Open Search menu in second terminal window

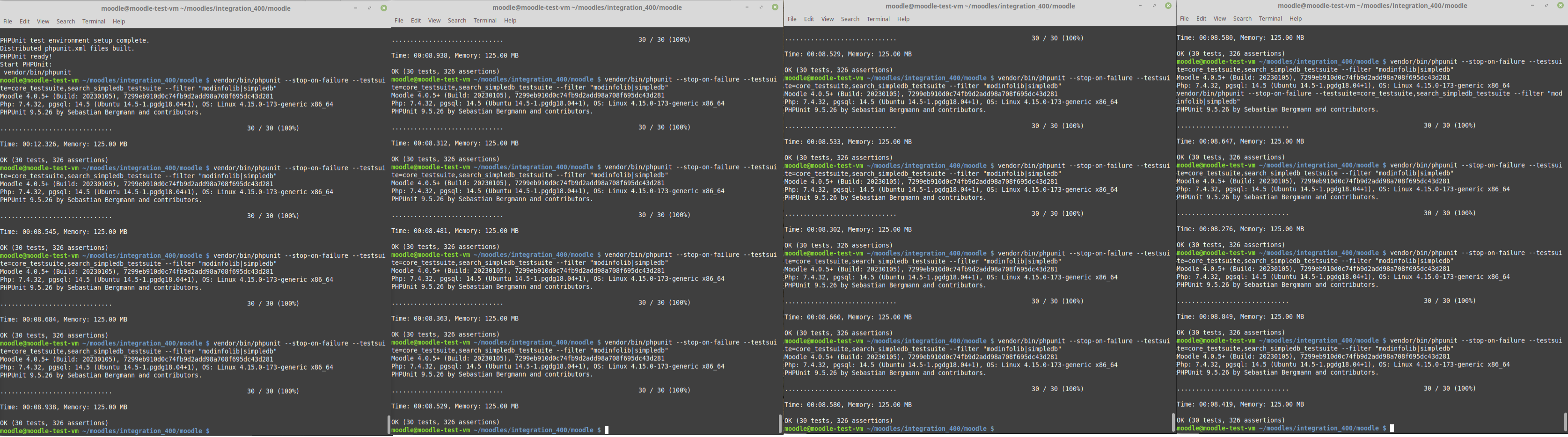click(457, 21)
